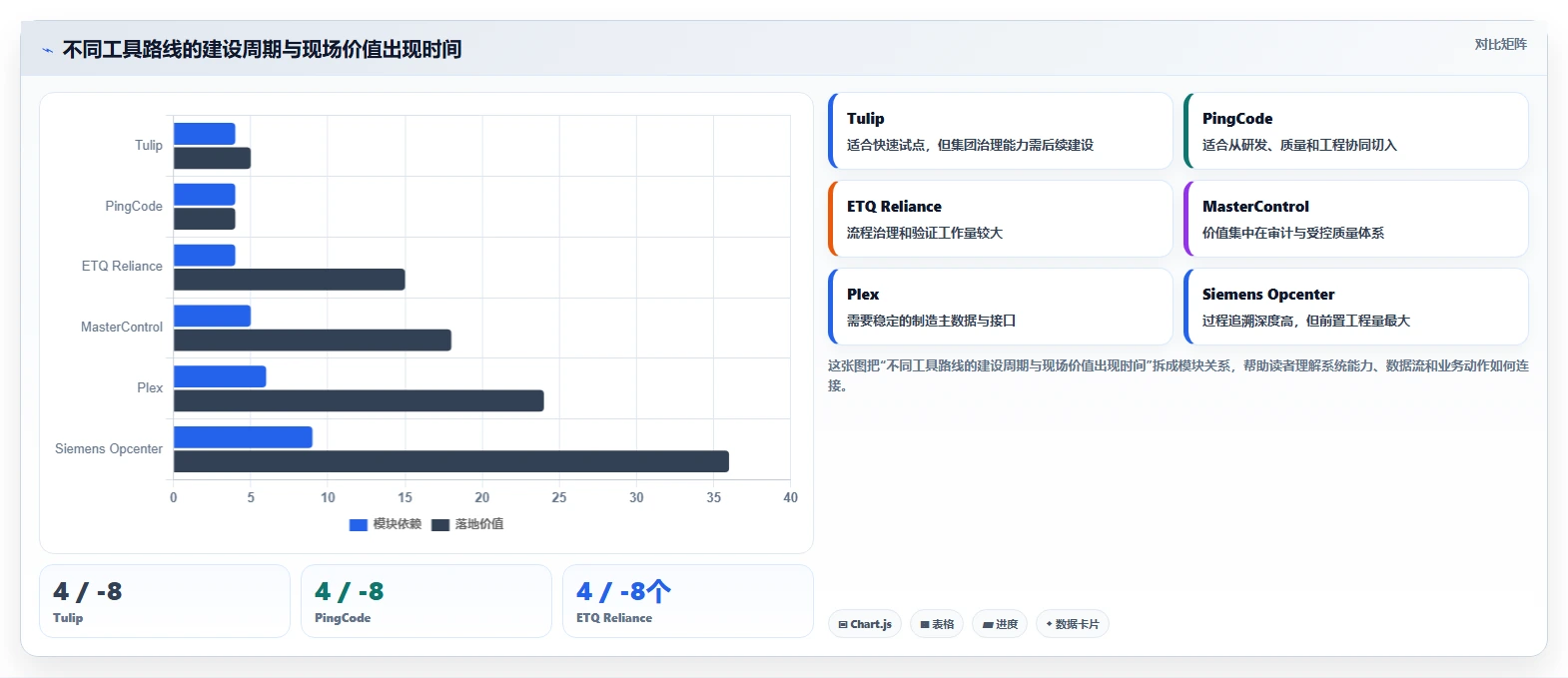This screenshot has height=678, width=1568.
Task: Open the MasterControl description card
Action: pos(1356,219)
